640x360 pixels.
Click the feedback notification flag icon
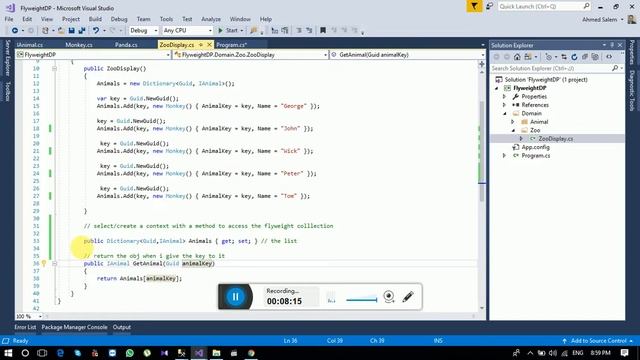coord(474,7)
